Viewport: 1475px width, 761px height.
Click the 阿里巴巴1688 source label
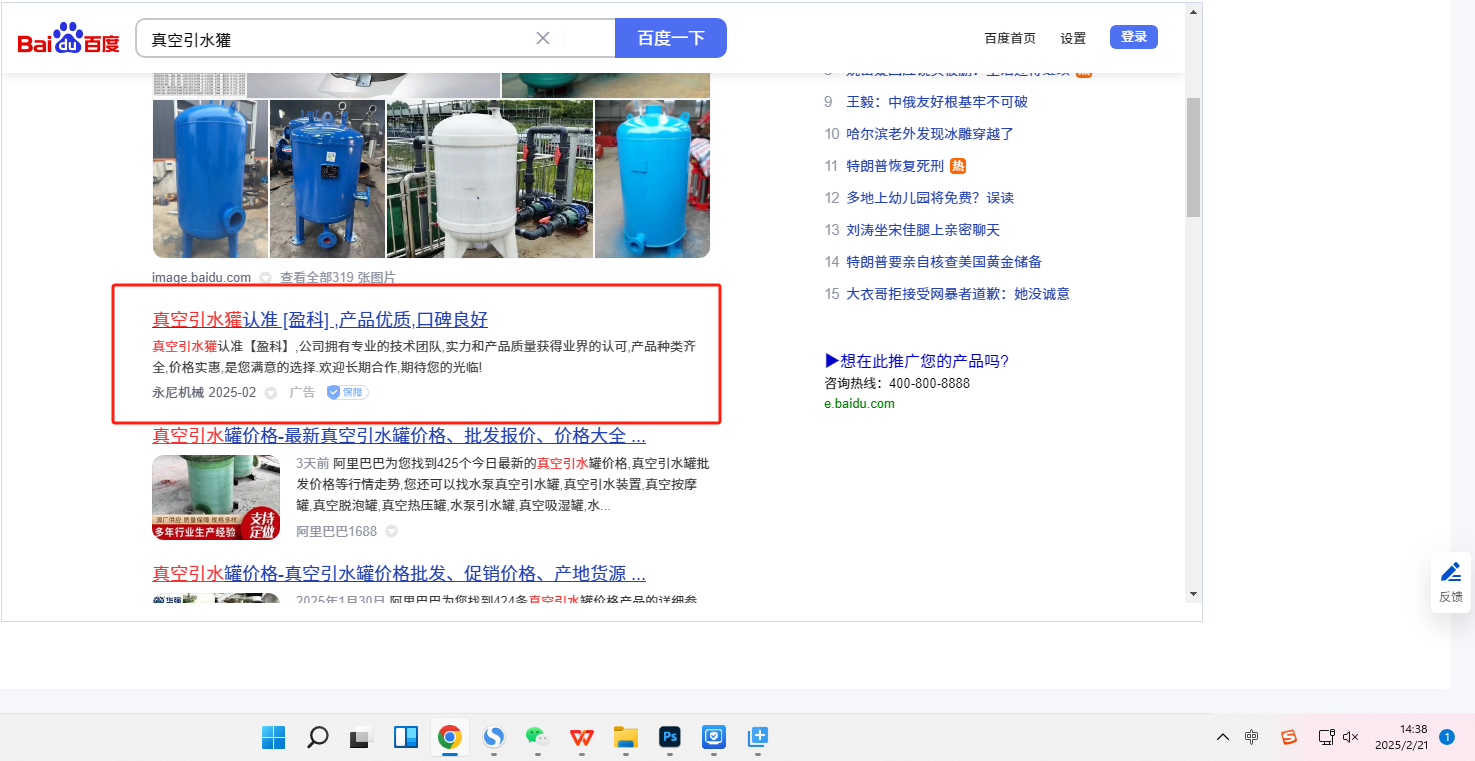point(337,531)
